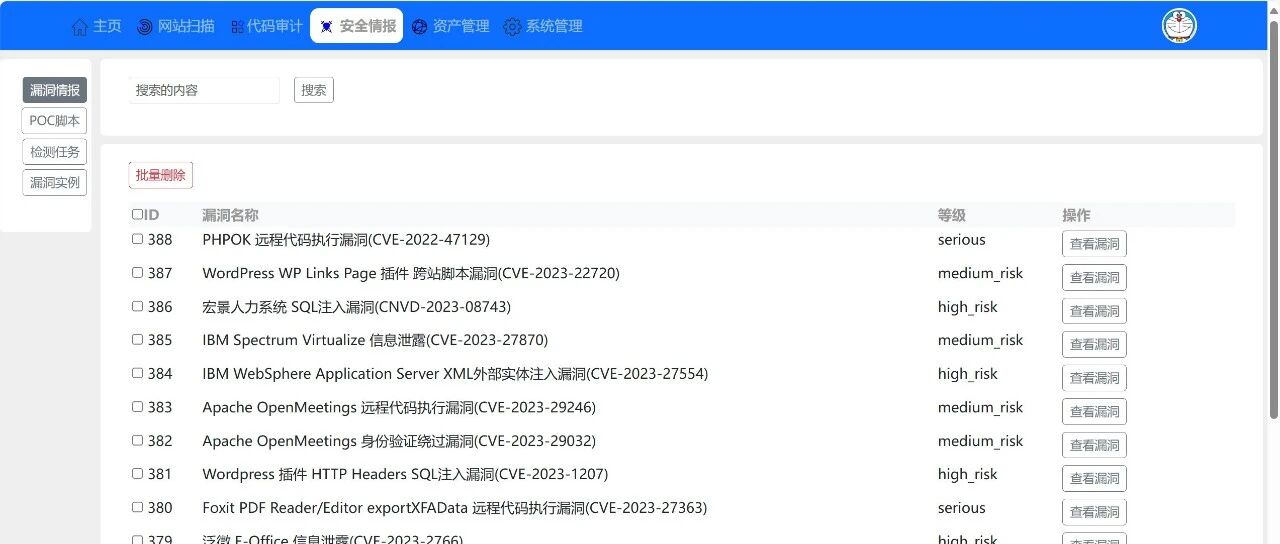The image size is (1280, 544).
Task: Click IBM Spectrum Virtualize 信息泄露 name
Action: coord(375,340)
